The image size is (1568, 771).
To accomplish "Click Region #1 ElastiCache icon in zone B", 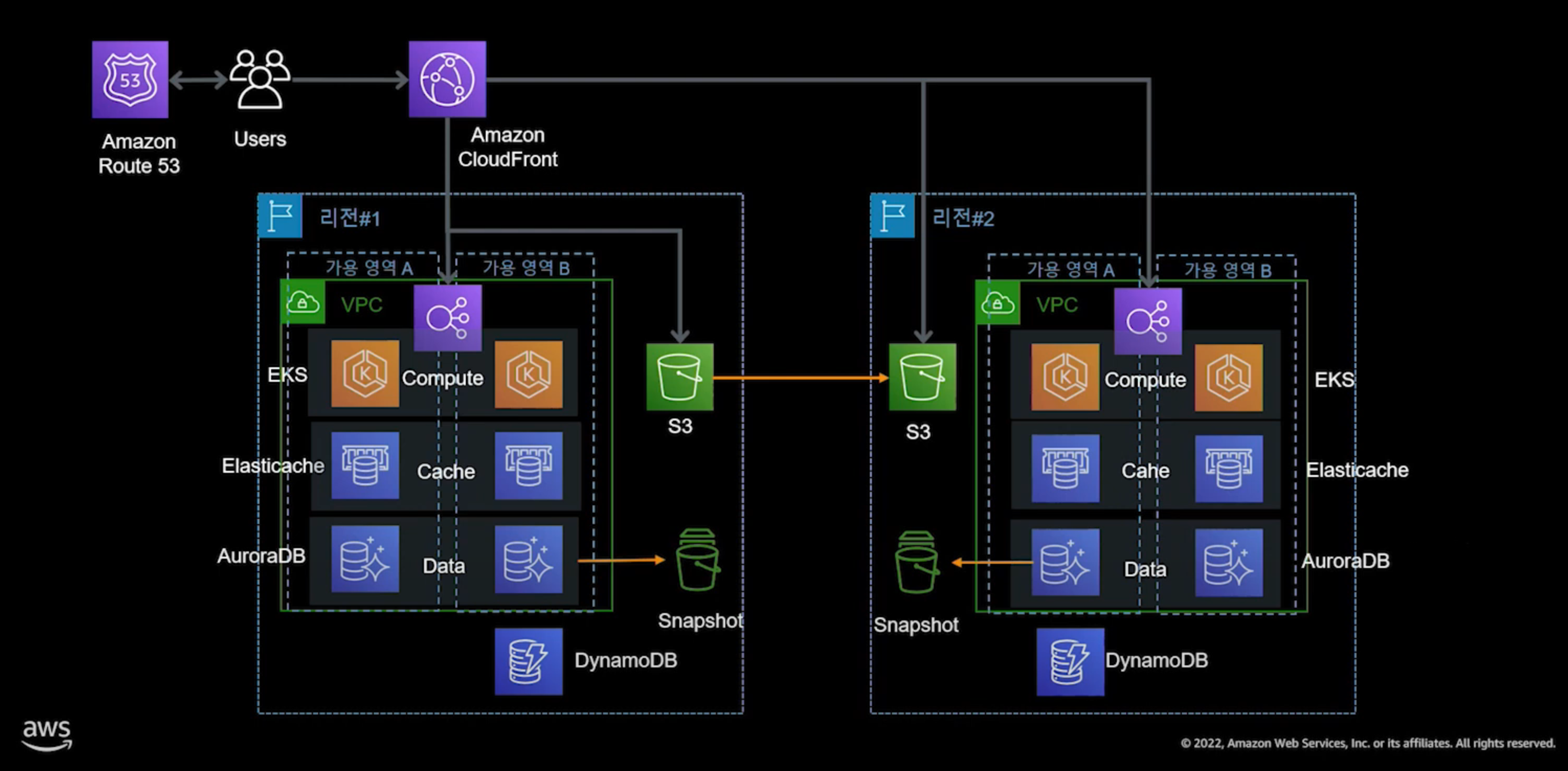I will click(x=529, y=466).
